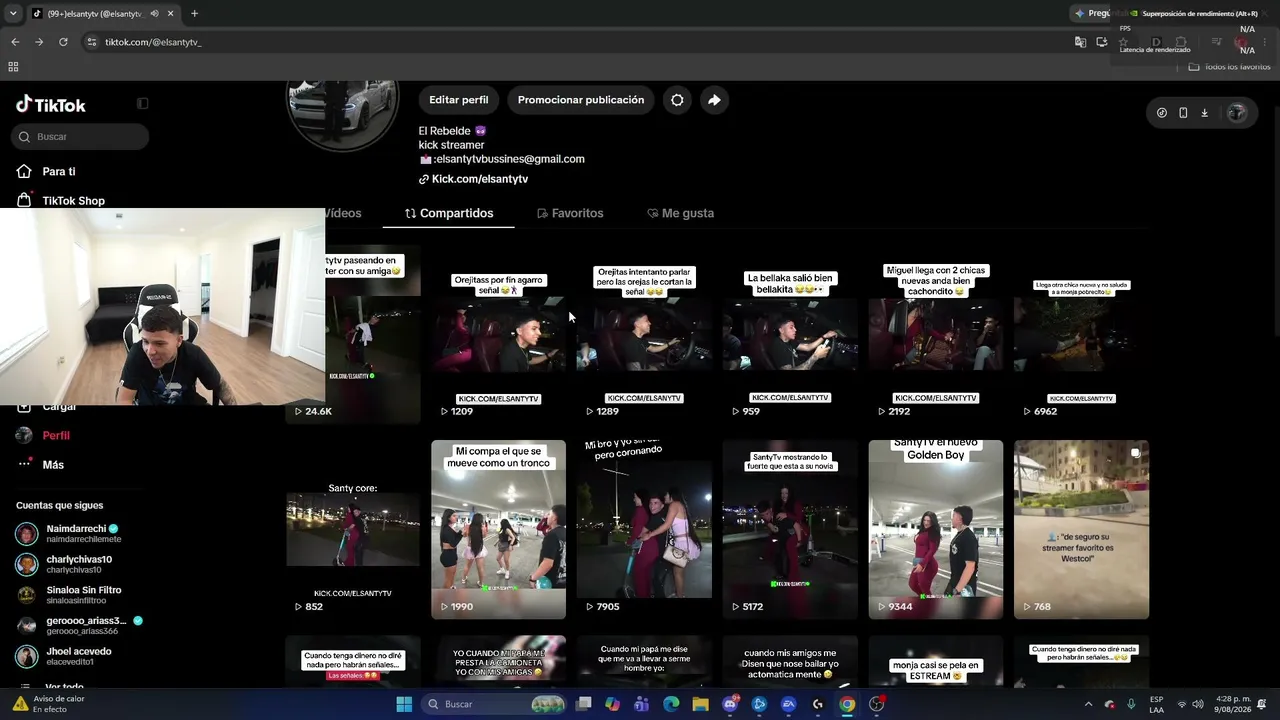Viewport: 1280px width, 720px height.
Task: Open video 'Miguel llega con 2 chicas nuevas'
Action: (936, 335)
